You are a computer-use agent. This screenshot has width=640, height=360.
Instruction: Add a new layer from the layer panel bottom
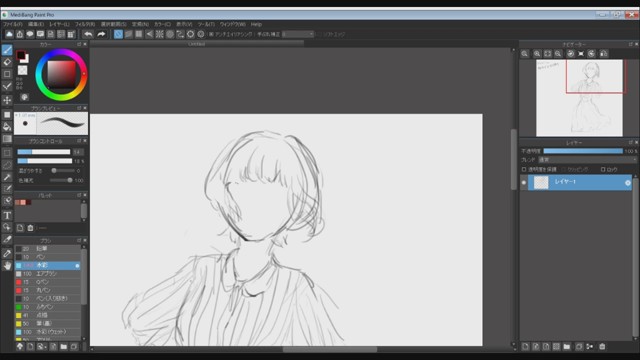click(525, 347)
